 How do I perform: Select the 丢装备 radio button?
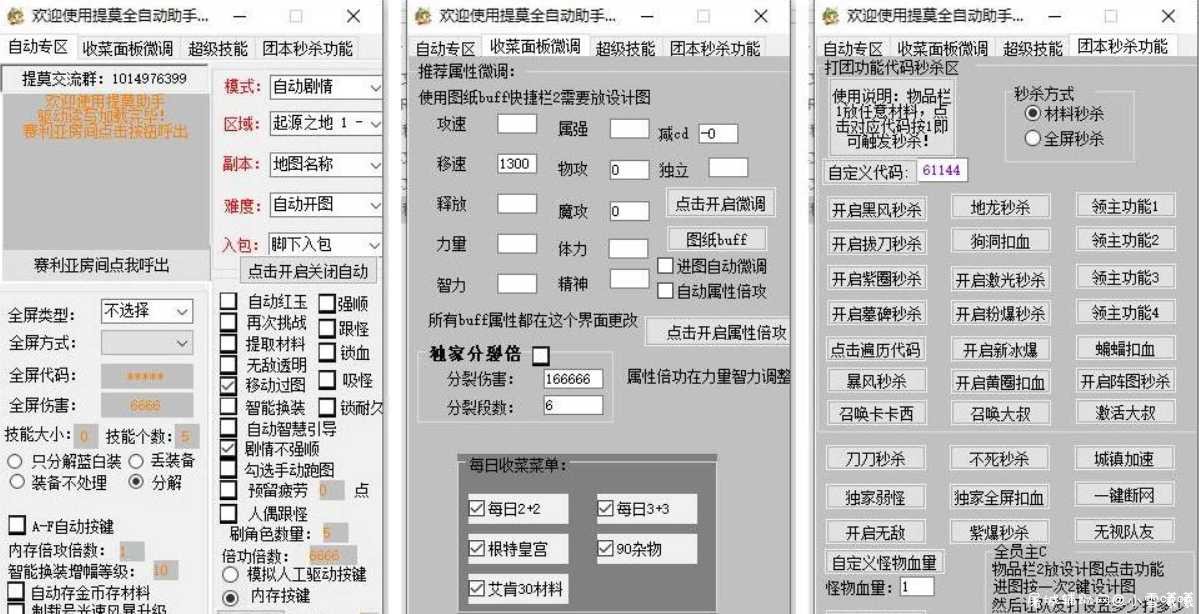tap(136, 461)
